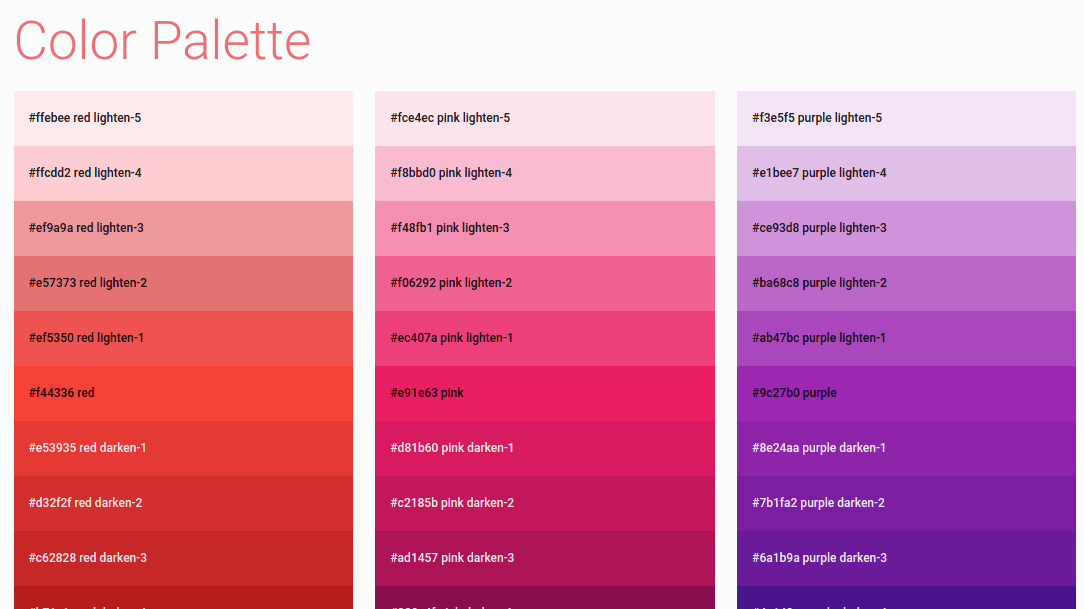Pick the base #9c27b0 purple swatch
Screen dimensions: 1084x609
tap(906, 393)
